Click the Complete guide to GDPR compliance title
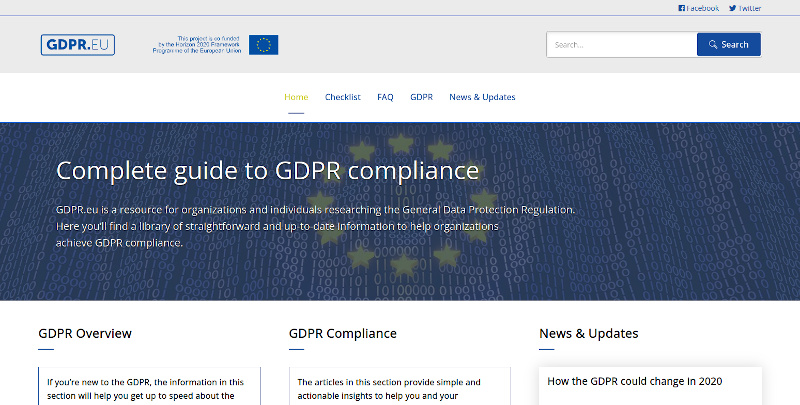This screenshot has height=405, width=800. point(267,170)
